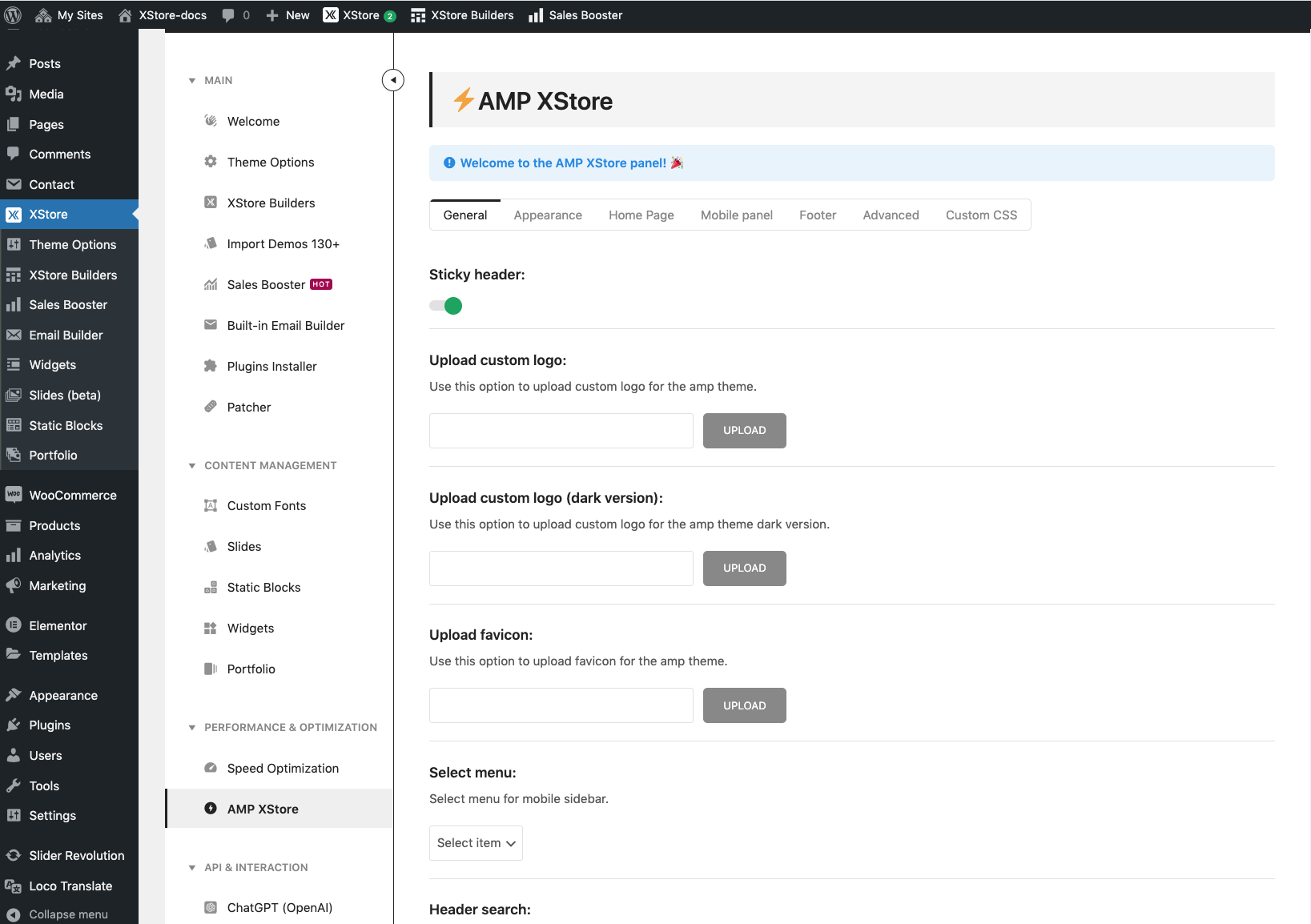Image resolution: width=1311 pixels, height=924 pixels.
Task: Click the Plugins Installer puzzle icon
Action: point(211,366)
